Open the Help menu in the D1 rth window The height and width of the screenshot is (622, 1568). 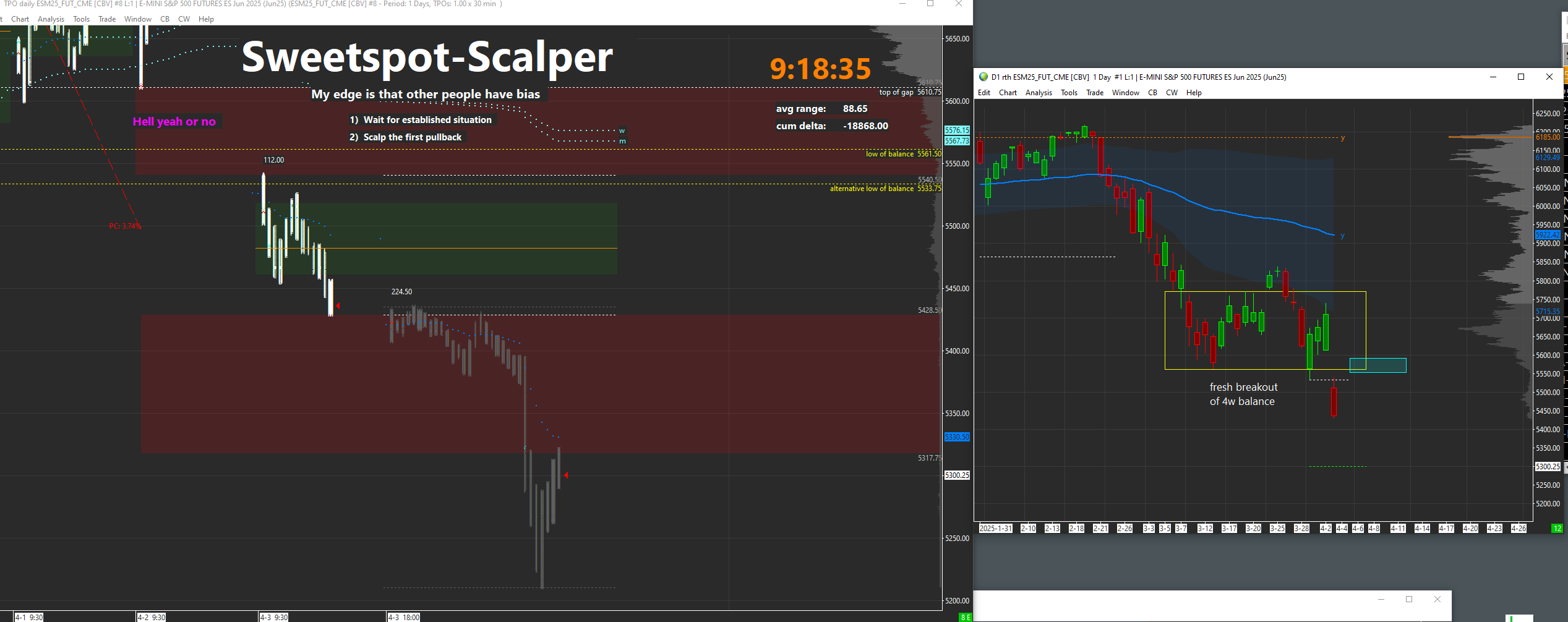(x=1194, y=93)
